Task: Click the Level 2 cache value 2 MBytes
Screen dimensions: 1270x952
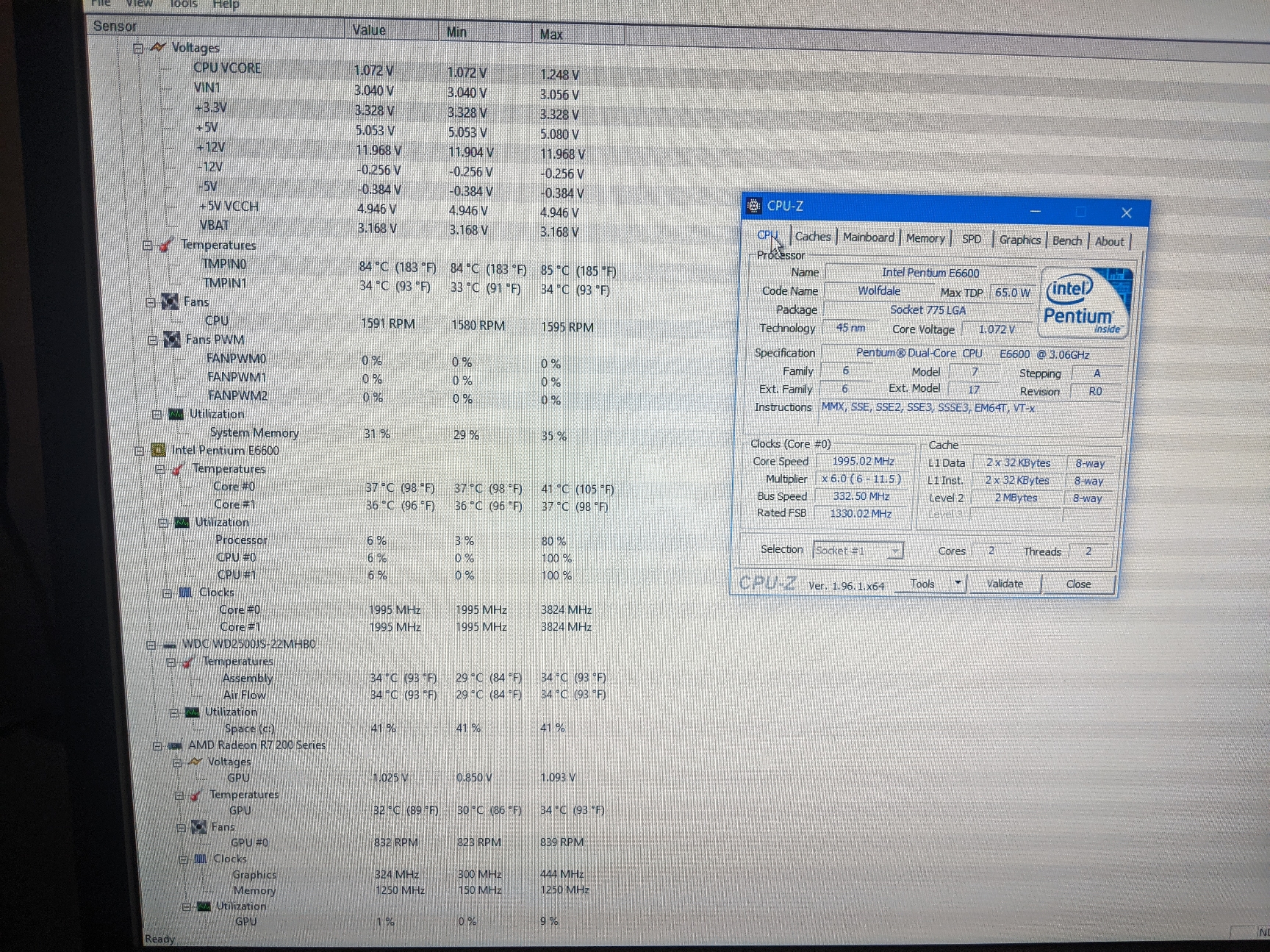Action: [1016, 498]
